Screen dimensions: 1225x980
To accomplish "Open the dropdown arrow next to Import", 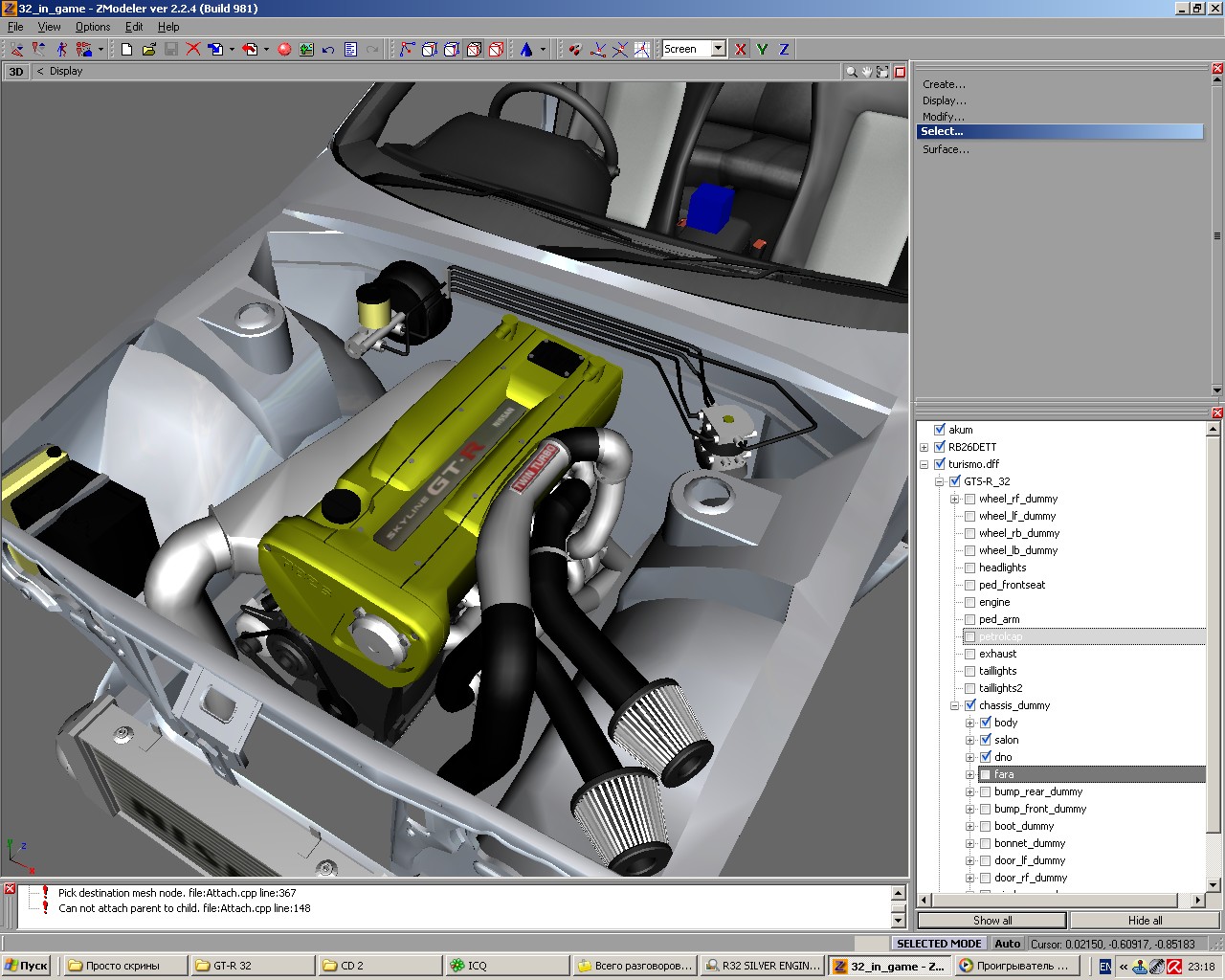I will point(232,49).
